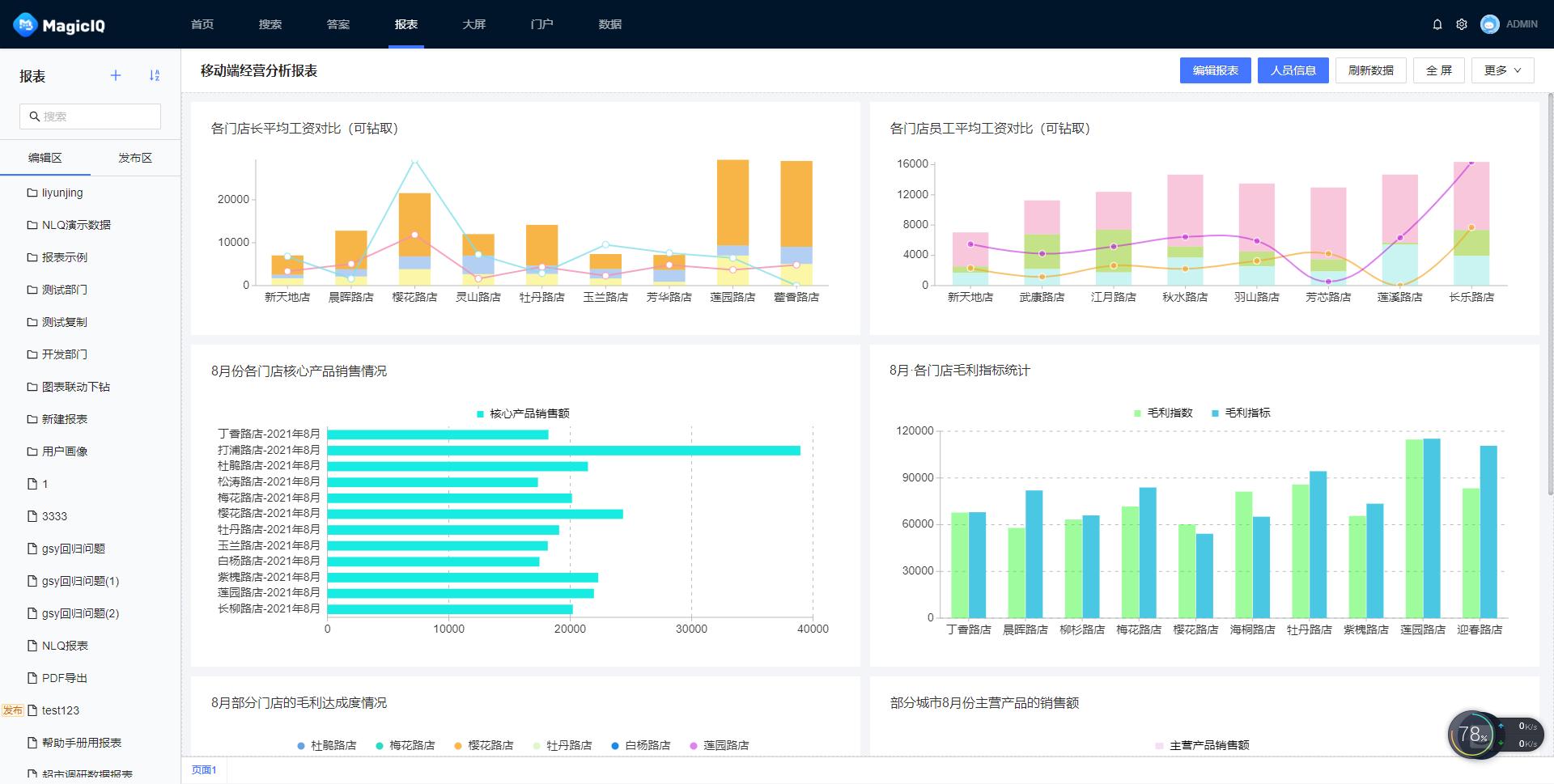Viewport: 1554px width, 784px height.
Task: Click the MagicIQ logo
Action: [x=59, y=25]
